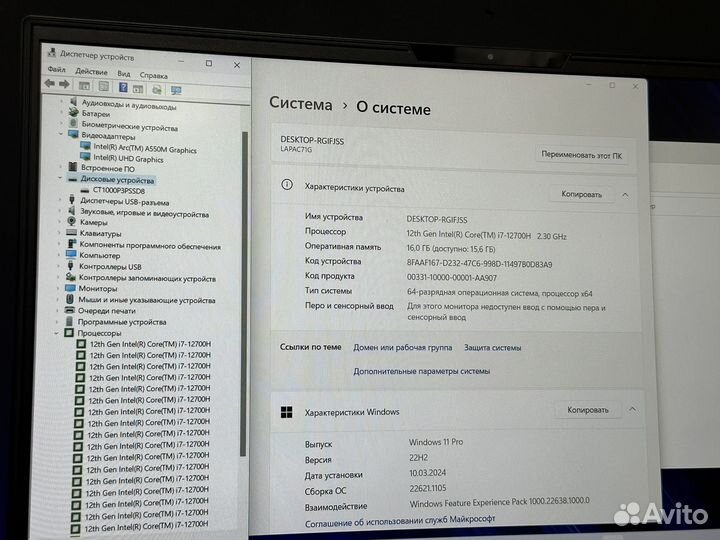Click the Device Manager vertical scrollbar
Viewport: 720px width, 540px height.
[x=244, y=294]
